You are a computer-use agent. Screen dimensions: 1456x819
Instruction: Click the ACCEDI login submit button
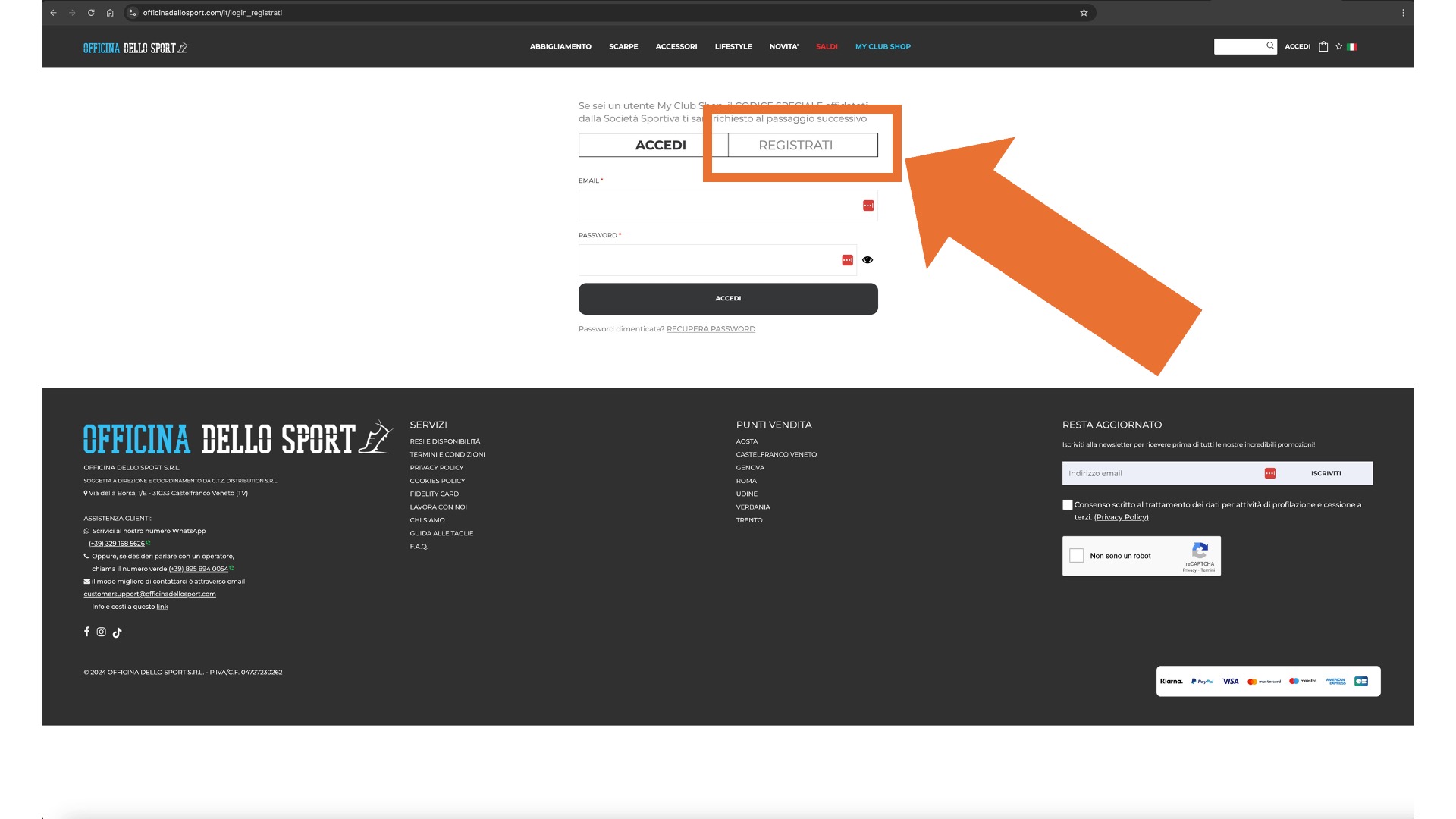728,298
